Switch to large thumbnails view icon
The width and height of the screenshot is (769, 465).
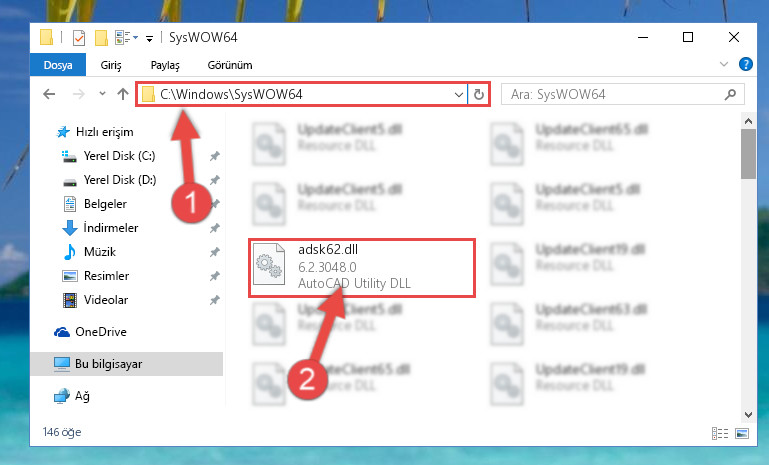[x=742, y=433]
